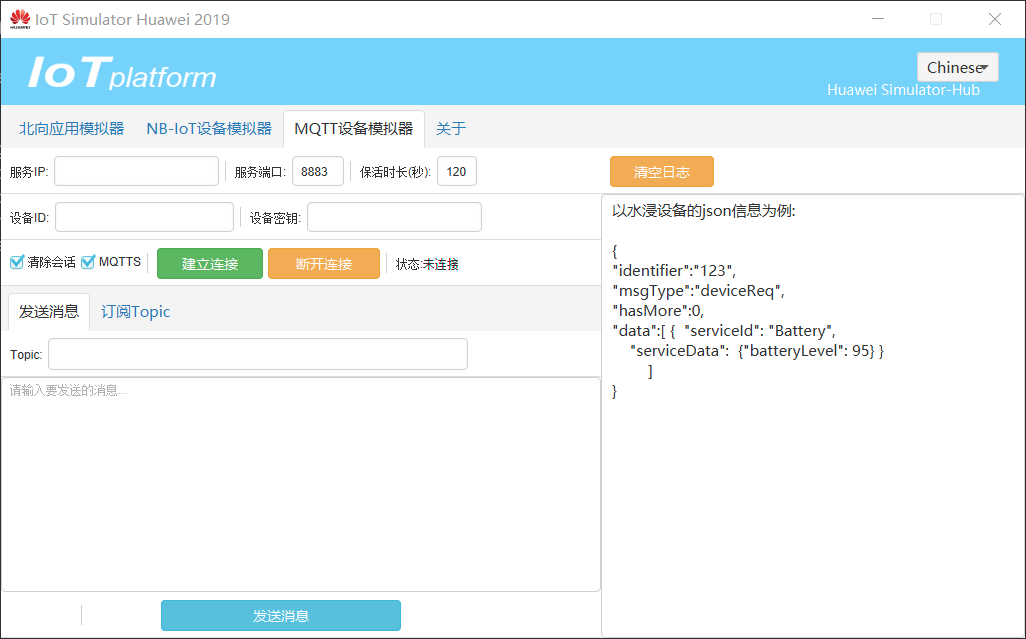Click the "identifier":"123" line in log
The width and height of the screenshot is (1026, 639).
[674, 270]
